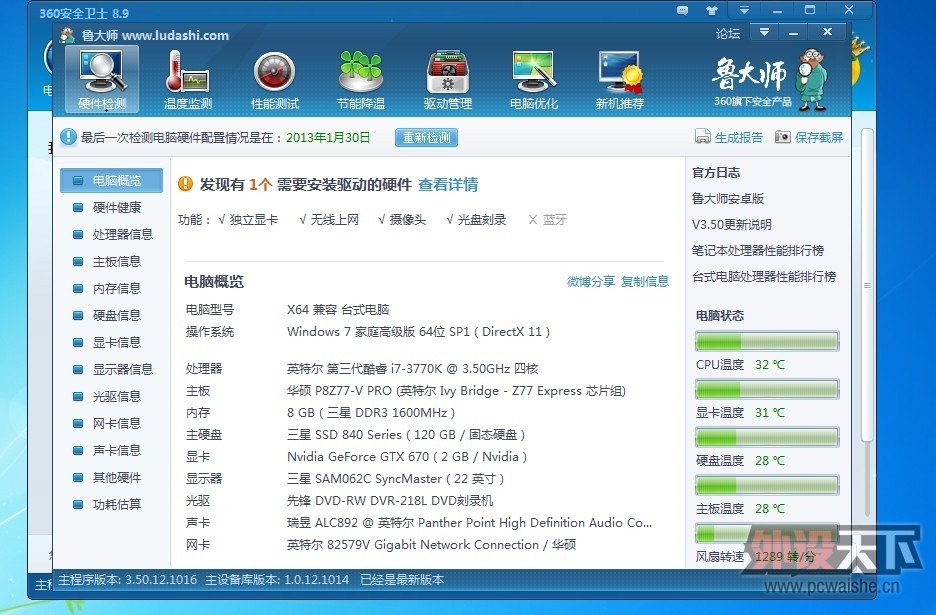The height and width of the screenshot is (615, 936).
Task: Click the 8 GB 三星 DDR3 memory text
Action: click(371, 413)
